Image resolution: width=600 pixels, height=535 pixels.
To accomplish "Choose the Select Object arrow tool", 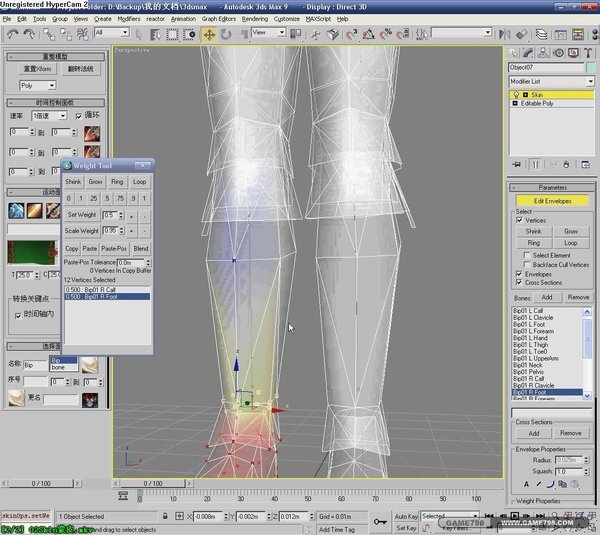I will tap(139, 35).
